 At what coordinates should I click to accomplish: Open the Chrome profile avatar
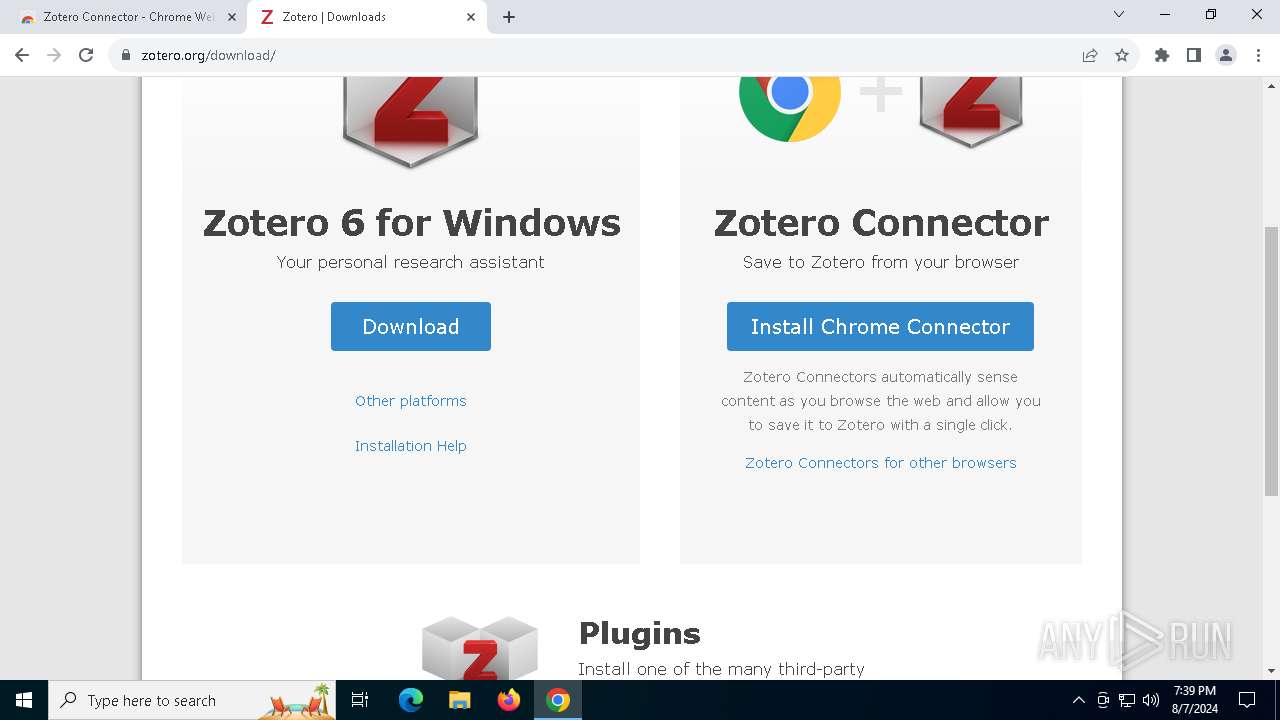(1226, 55)
